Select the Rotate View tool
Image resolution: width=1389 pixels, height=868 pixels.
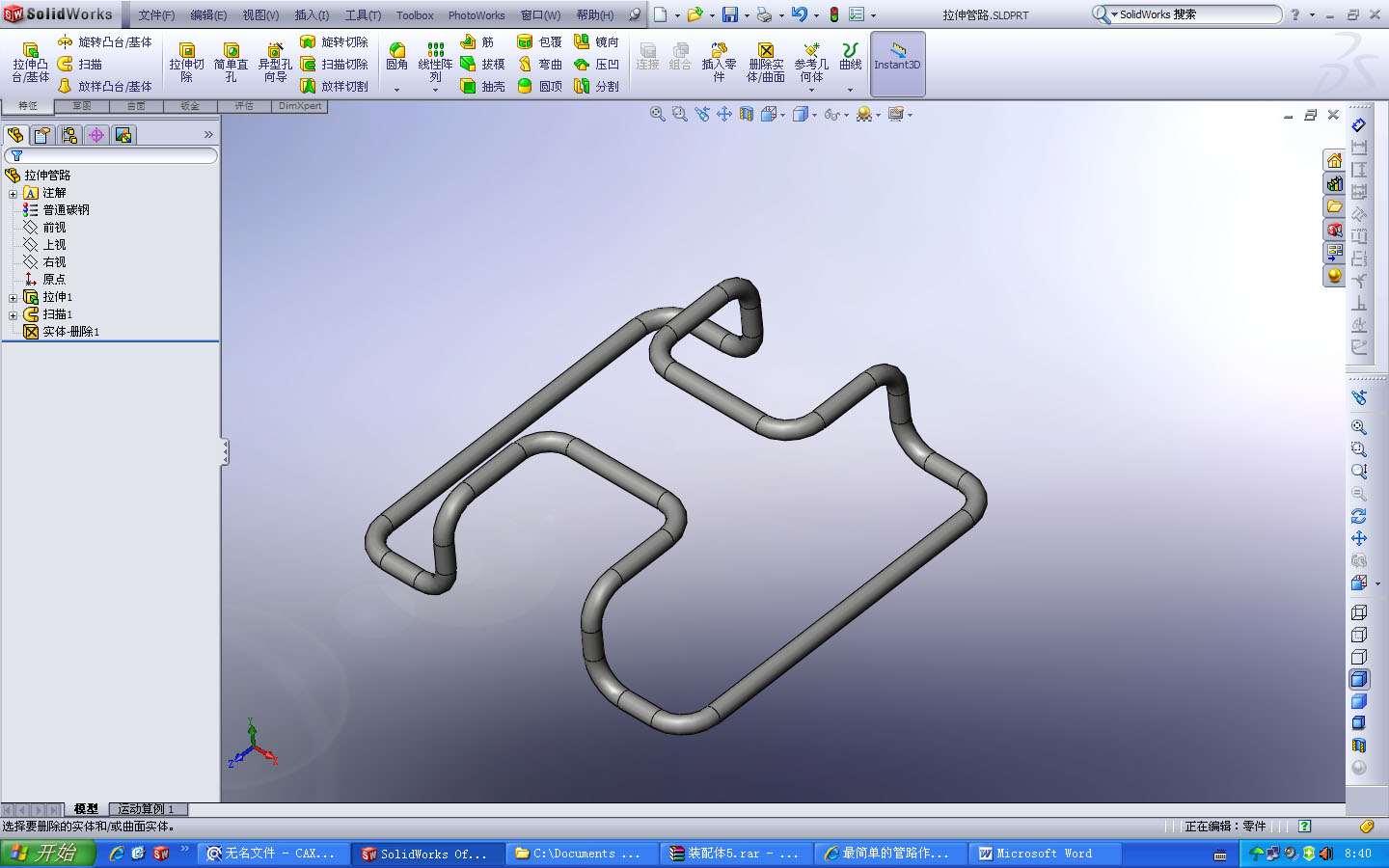(1359, 516)
